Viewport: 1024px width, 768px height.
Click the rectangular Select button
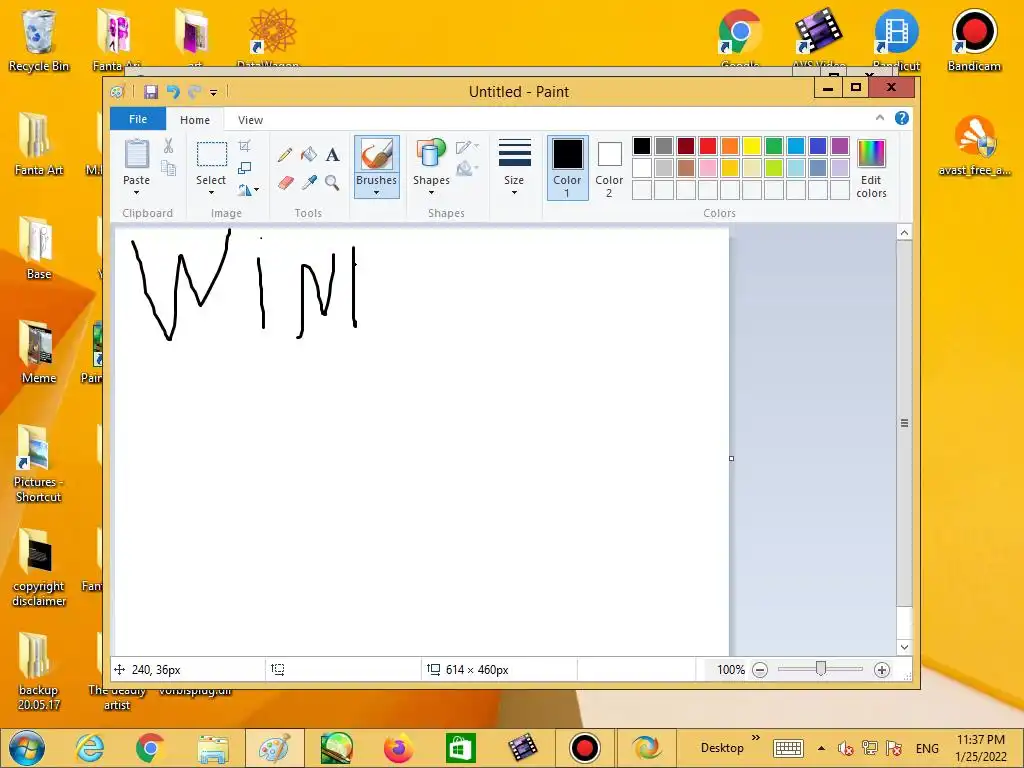[212, 155]
